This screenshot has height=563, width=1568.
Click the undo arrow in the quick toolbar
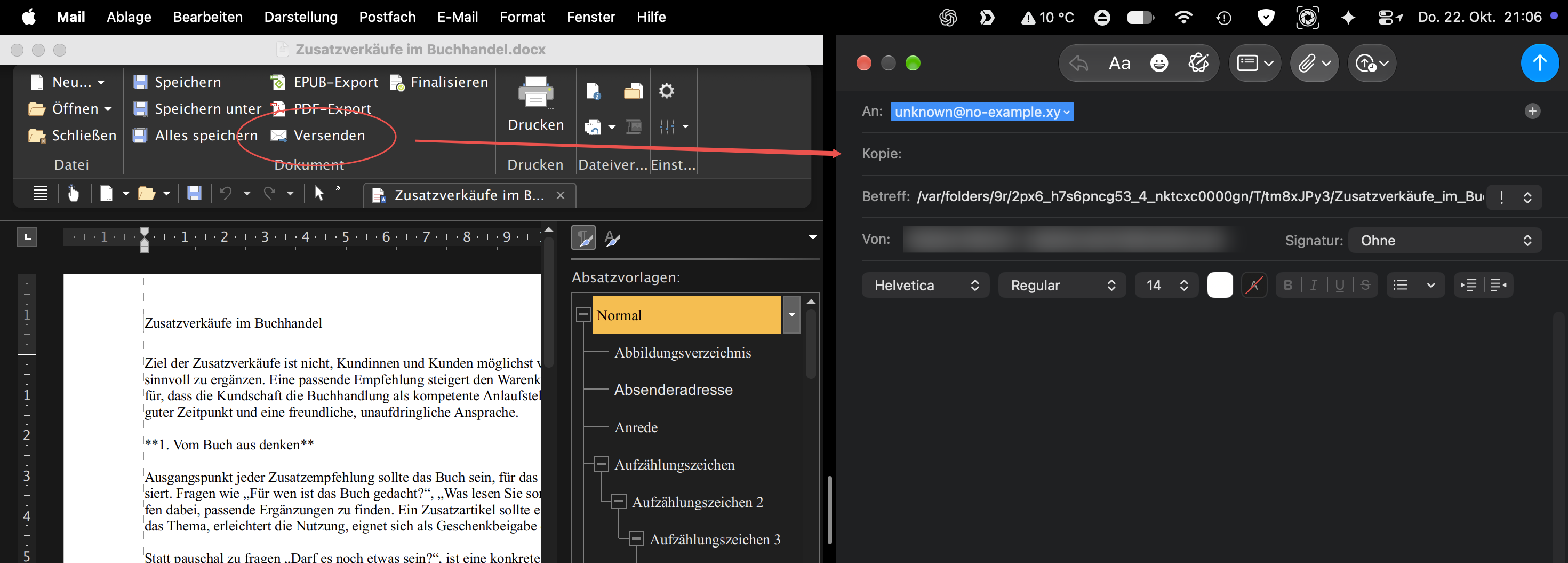coord(226,194)
